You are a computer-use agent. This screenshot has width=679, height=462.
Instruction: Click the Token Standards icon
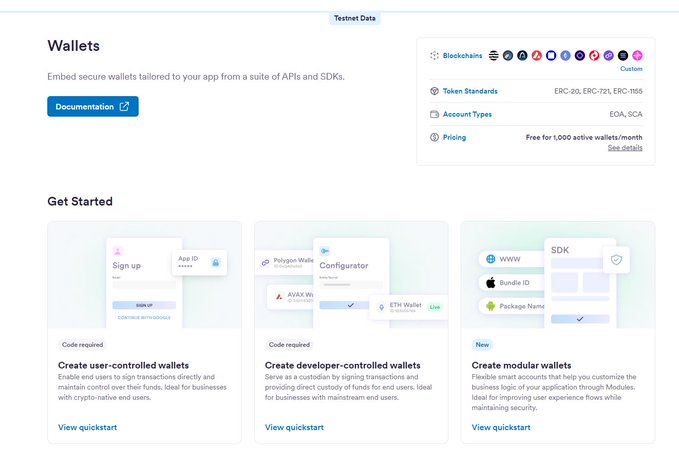[x=434, y=91]
